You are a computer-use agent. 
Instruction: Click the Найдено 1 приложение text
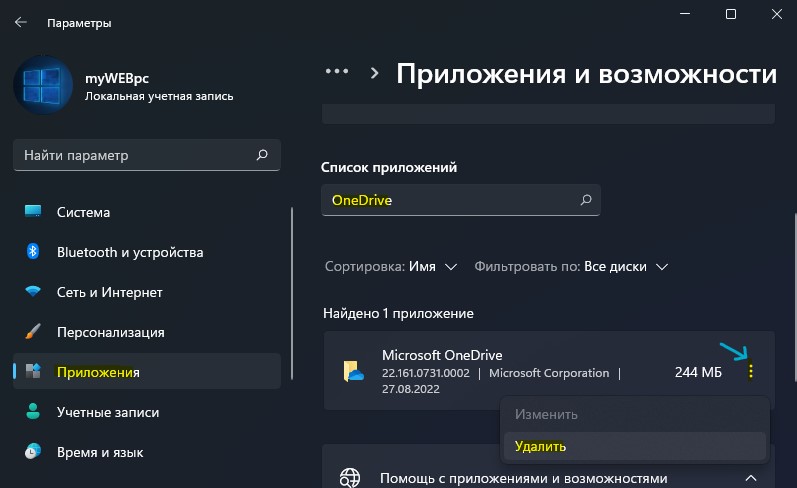pos(398,313)
